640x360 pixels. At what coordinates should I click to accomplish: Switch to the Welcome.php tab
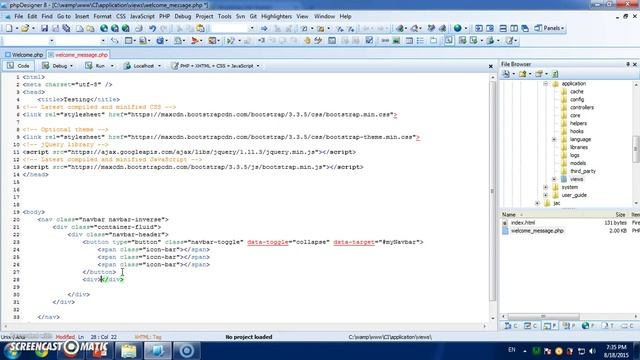pyautogui.click(x=24, y=55)
